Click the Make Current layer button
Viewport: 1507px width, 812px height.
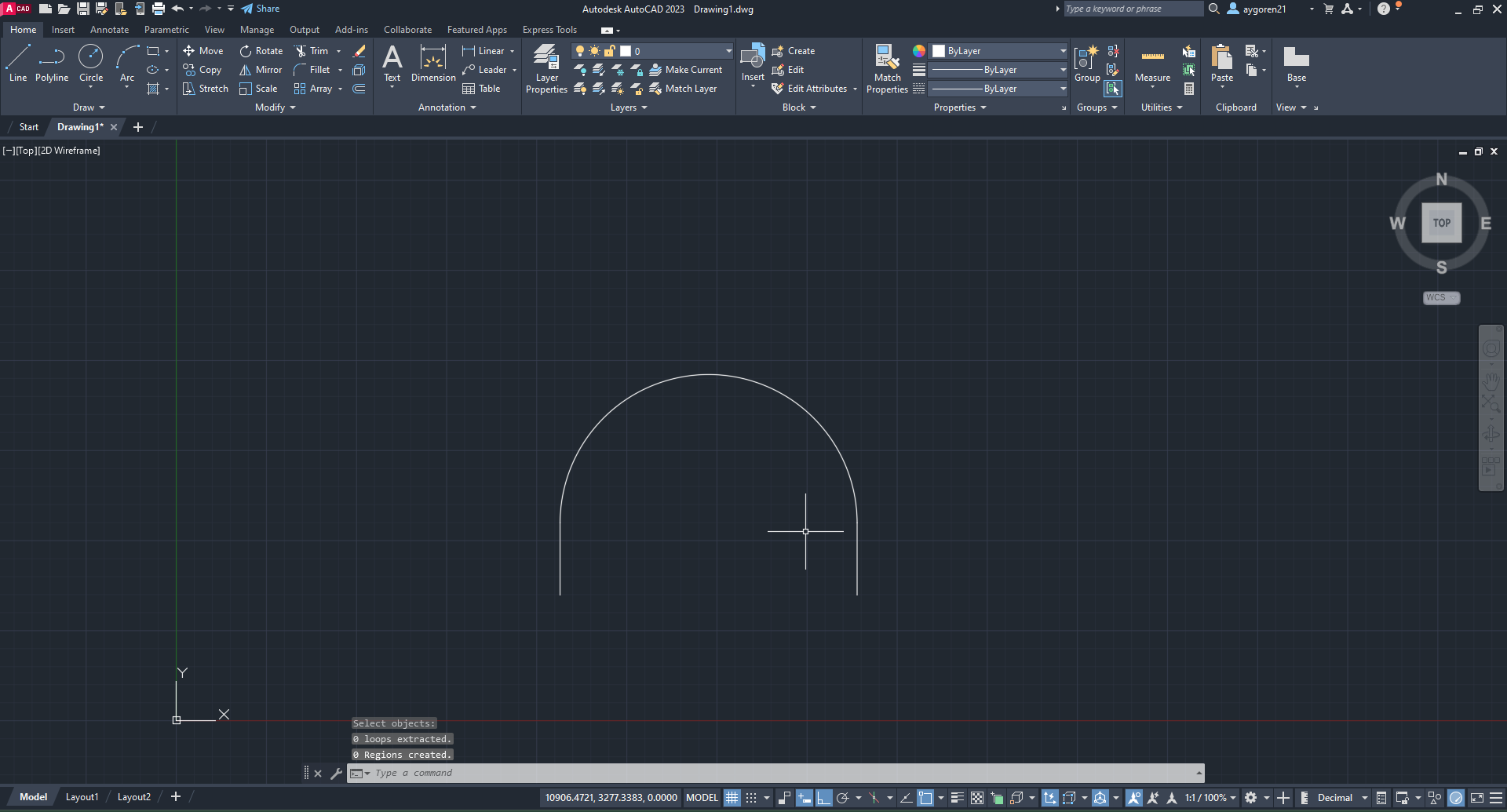pos(686,69)
